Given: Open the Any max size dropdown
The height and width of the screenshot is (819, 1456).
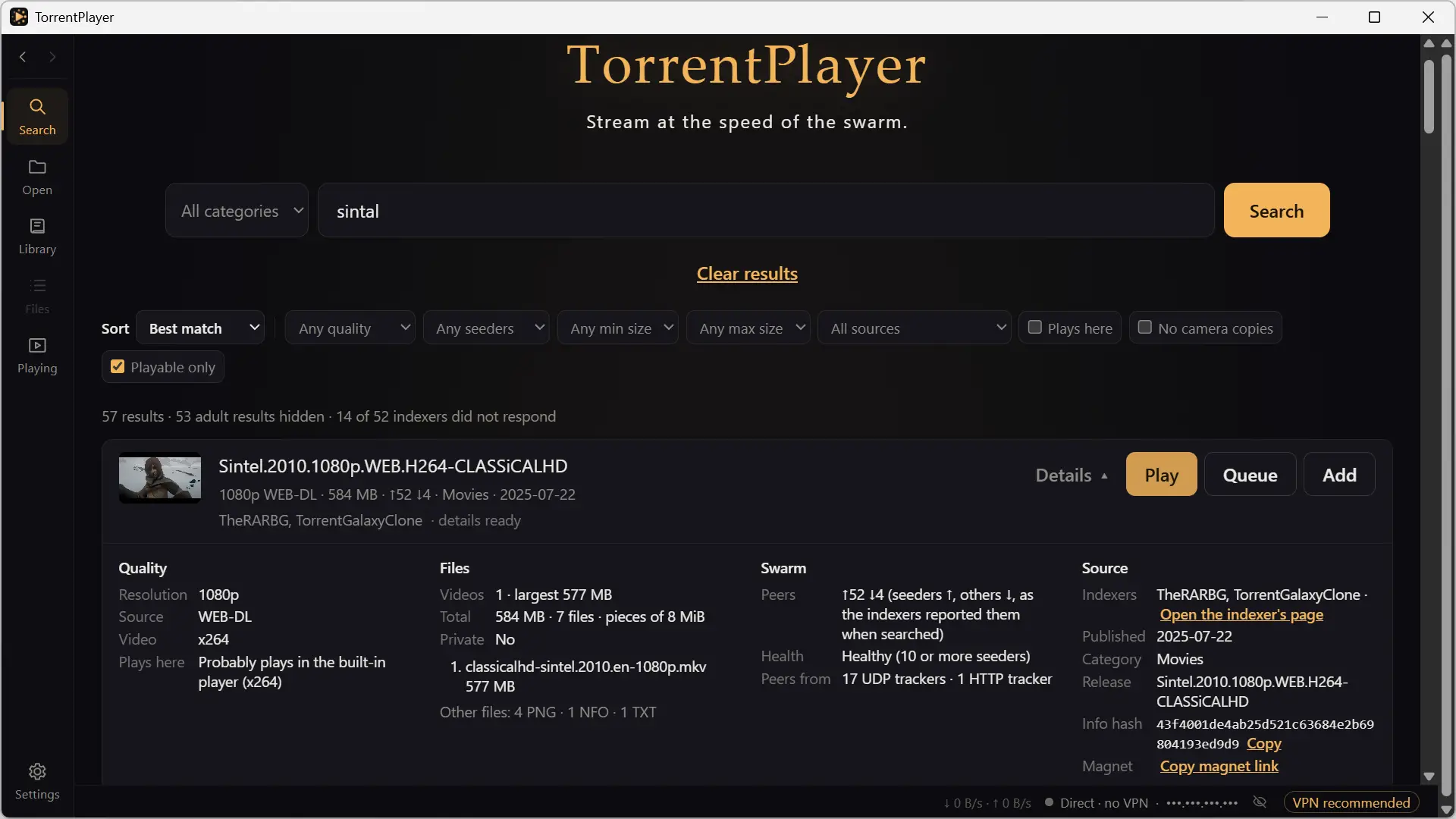Looking at the screenshot, I should click(x=748, y=328).
